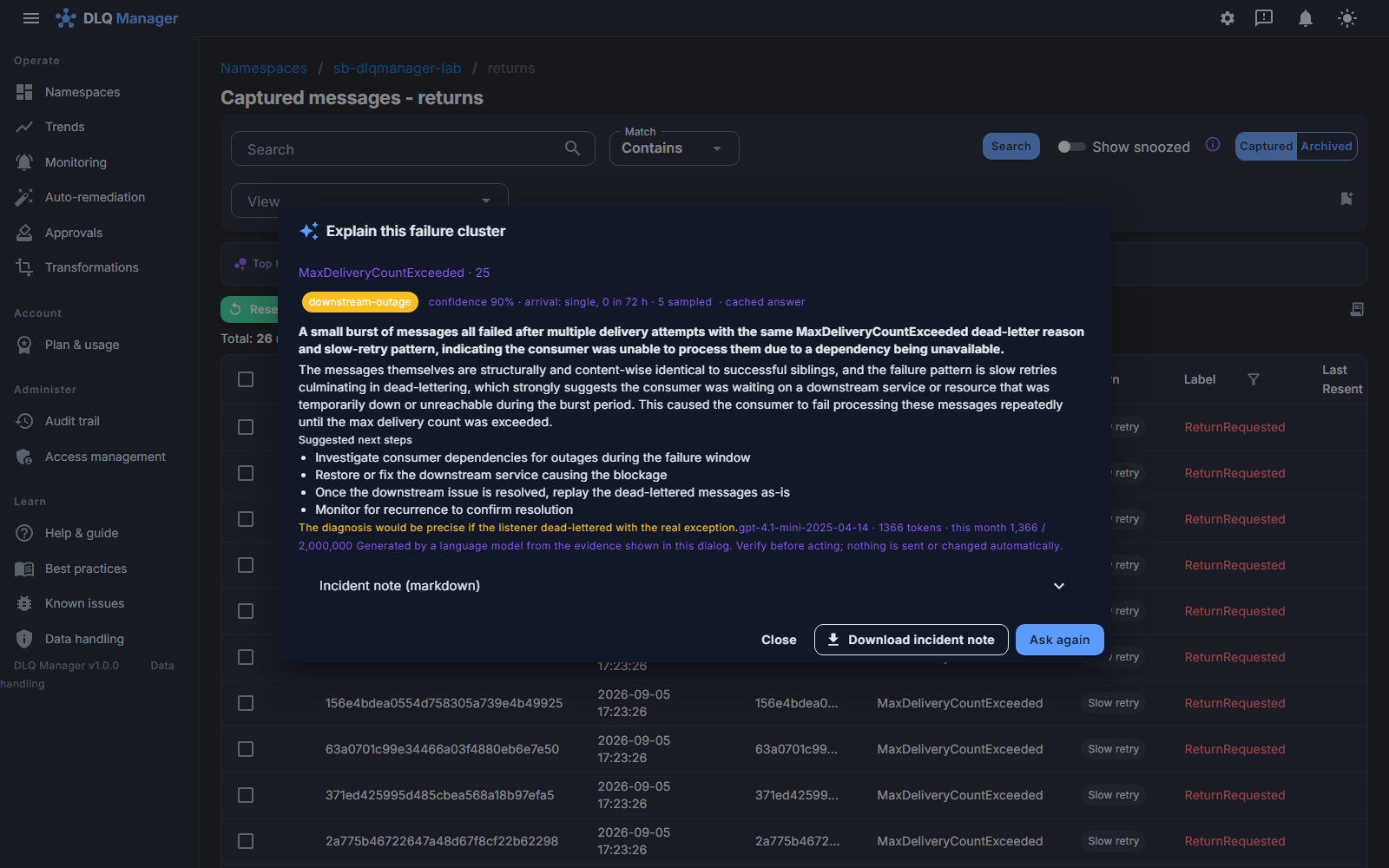
Task: Click the Namespaces breadcrumb link
Action: pos(264,68)
